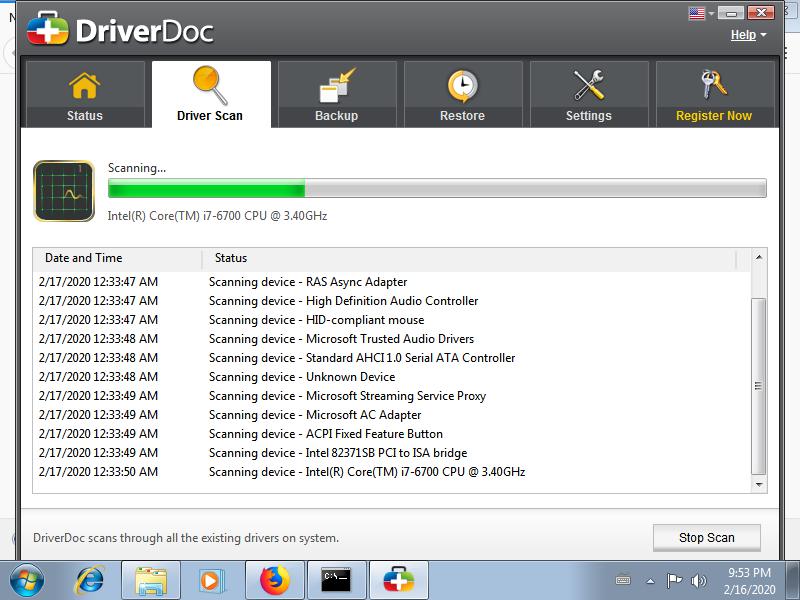Screen dimensions: 800x600
Task: Select Microsoft Streaming Service Proxy row
Action: pos(392,396)
